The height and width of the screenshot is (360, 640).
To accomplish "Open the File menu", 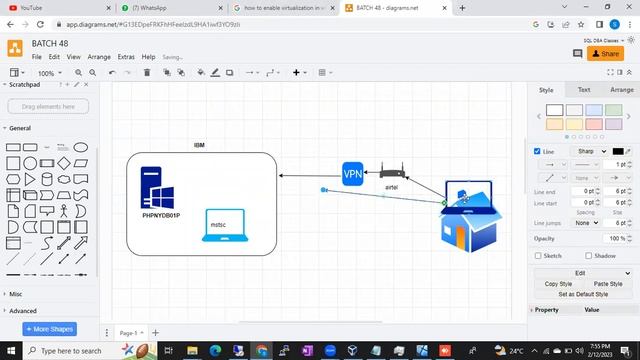I will click(37, 57).
